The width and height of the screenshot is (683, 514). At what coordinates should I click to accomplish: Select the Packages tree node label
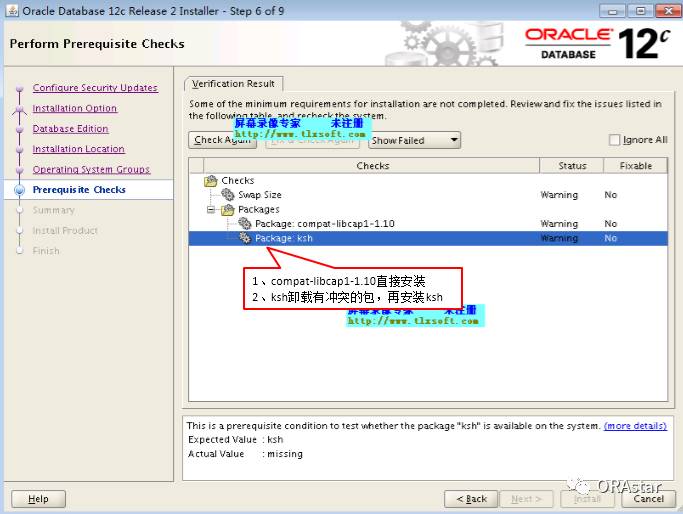(259, 210)
